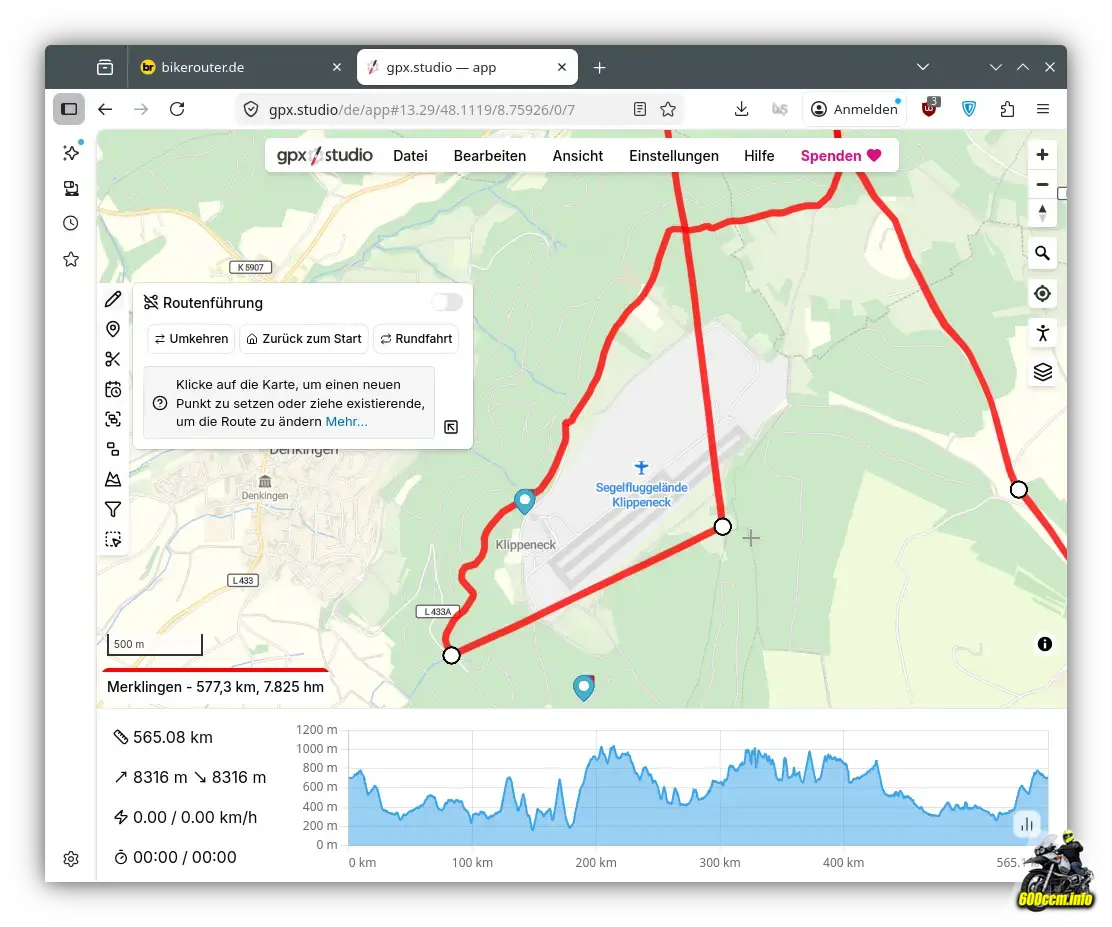Select the pencil routing tool
1112x927 pixels.
[113, 299]
